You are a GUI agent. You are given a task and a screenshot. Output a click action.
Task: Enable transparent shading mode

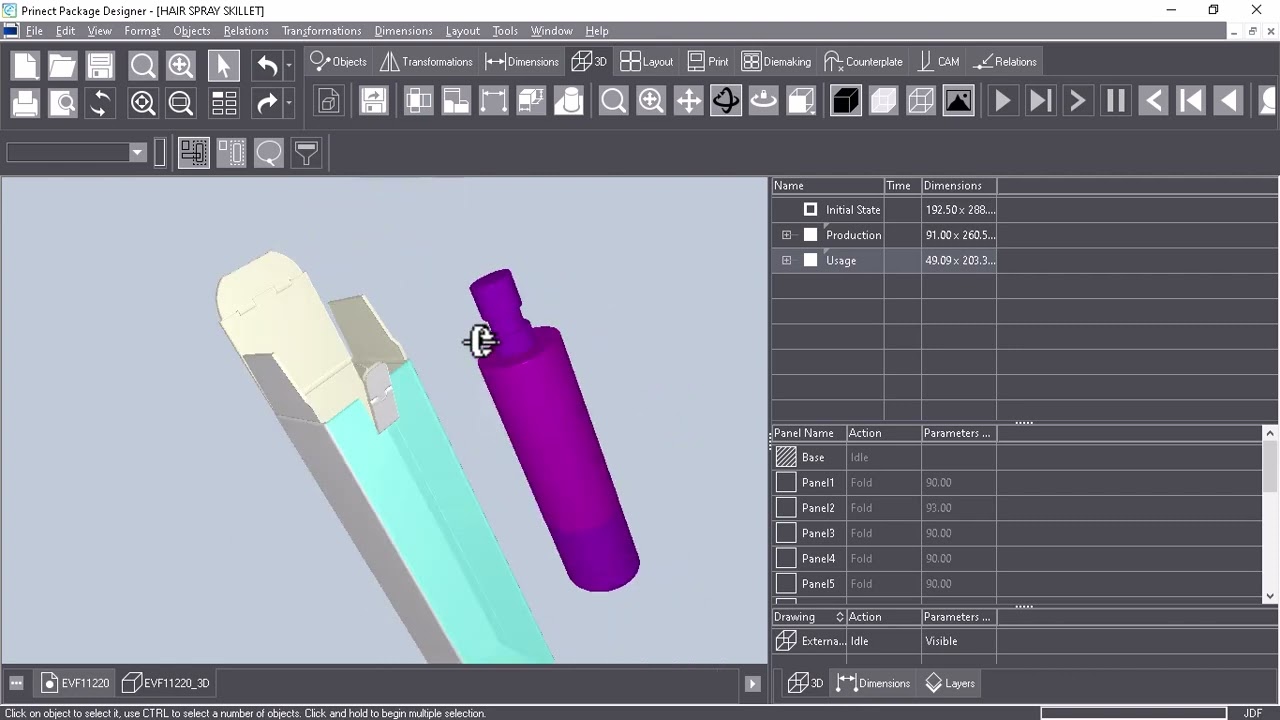click(x=883, y=101)
